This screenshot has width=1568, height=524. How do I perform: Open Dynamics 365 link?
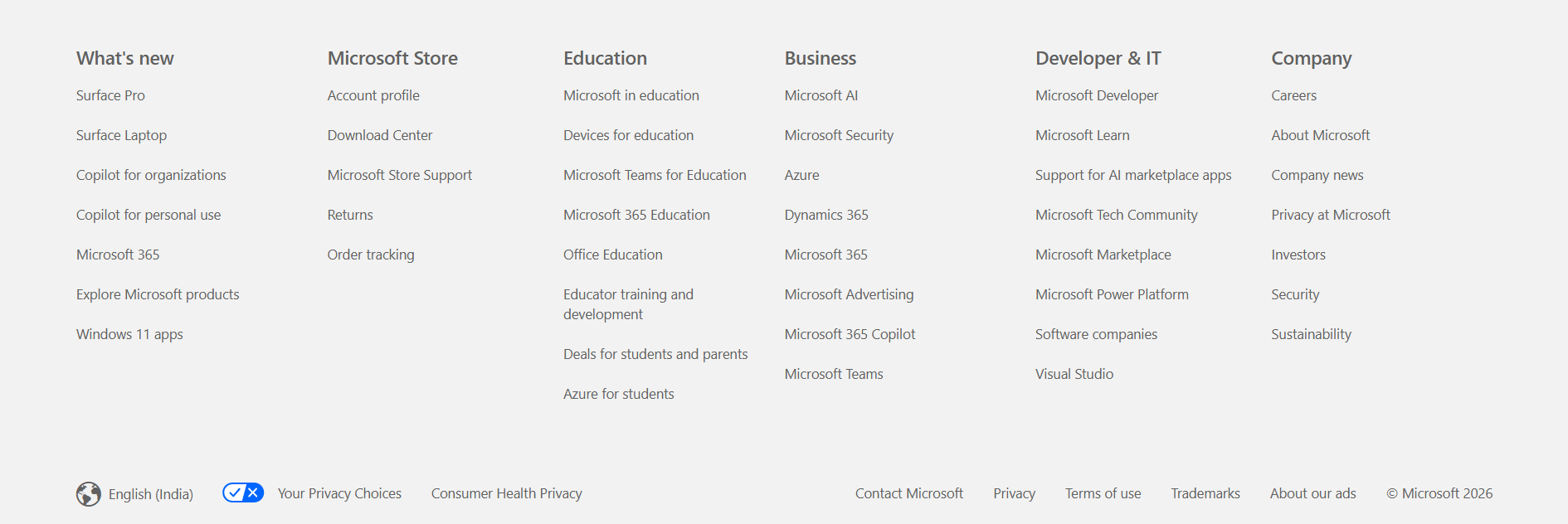click(826, 215)
